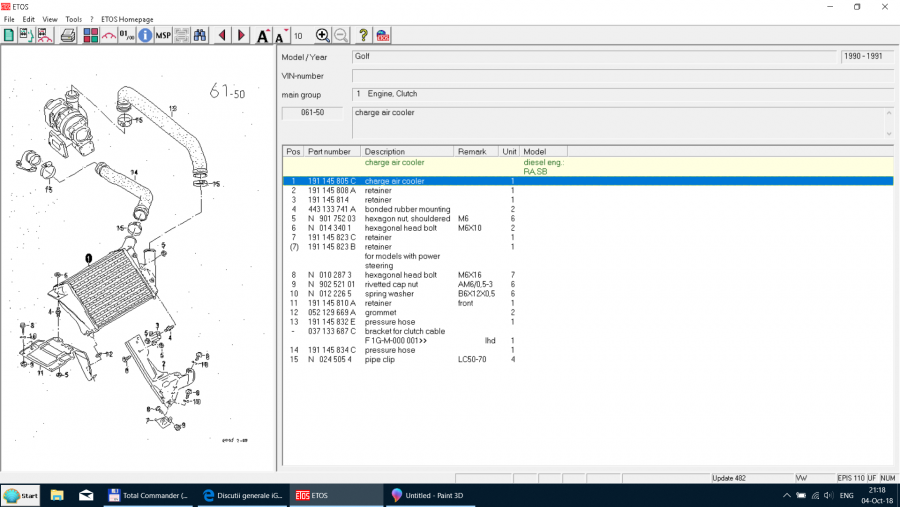
Task: Click the yellow question mark help icon
Action: [363, 36]
